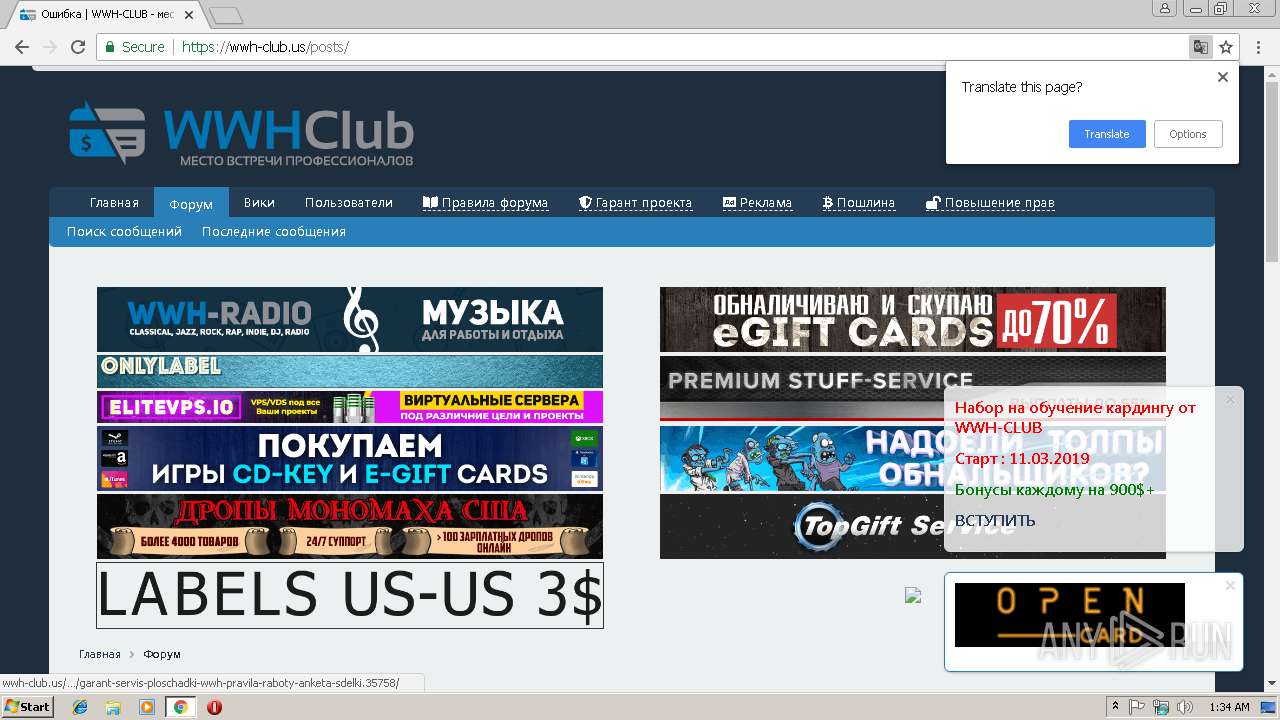This screenshot has width=1280, height=720.
Task: Click the WWH Club site logo
Action: (241, 133)
